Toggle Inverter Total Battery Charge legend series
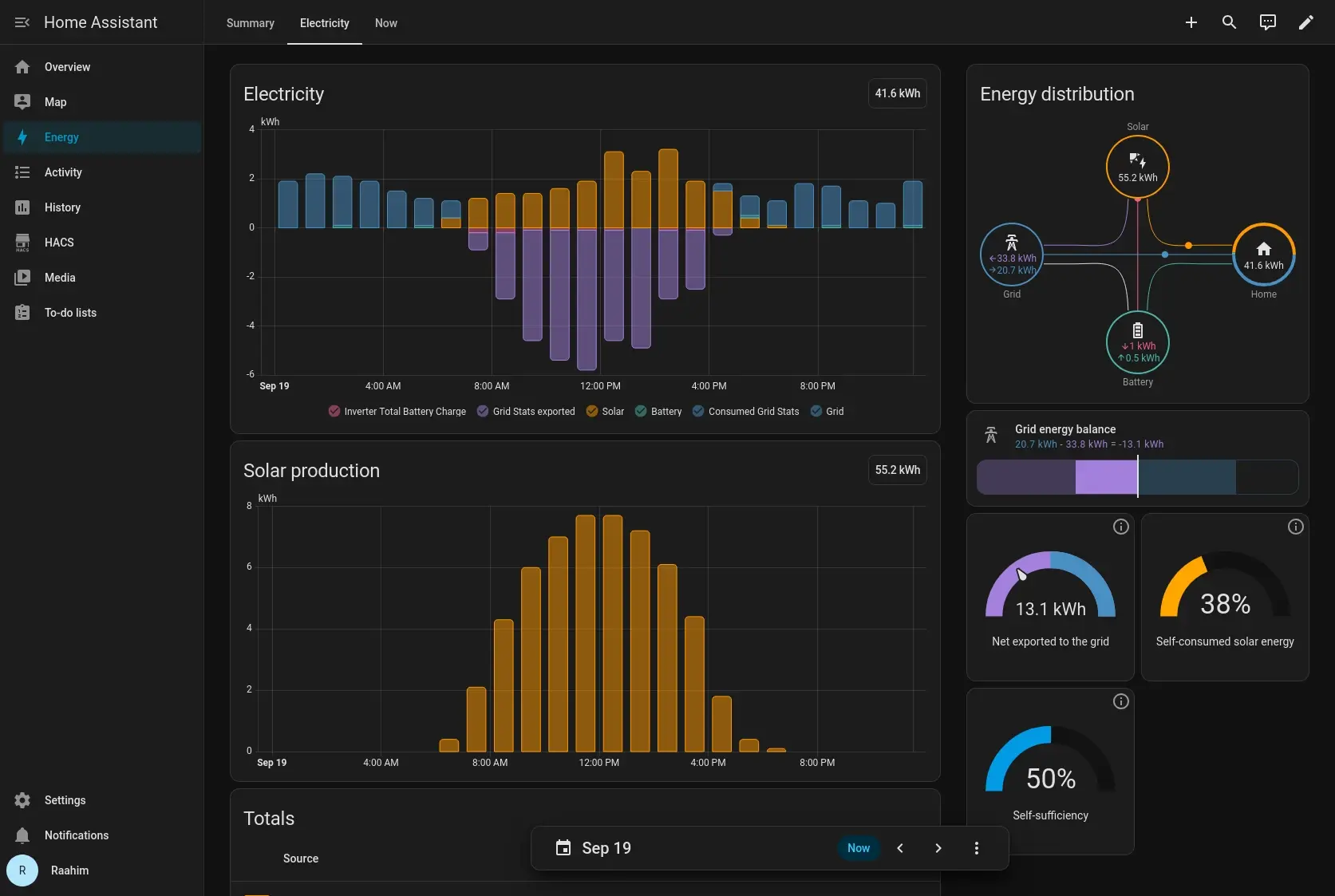 pyautogui.click(x=397, y=412)
